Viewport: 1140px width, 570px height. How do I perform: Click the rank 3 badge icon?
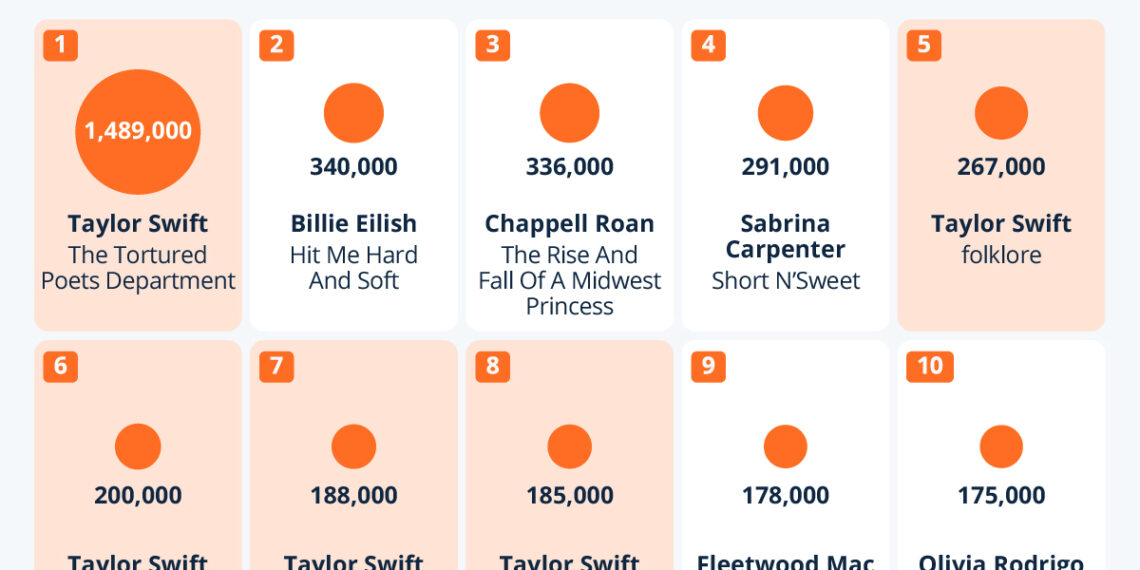(492, 45)
